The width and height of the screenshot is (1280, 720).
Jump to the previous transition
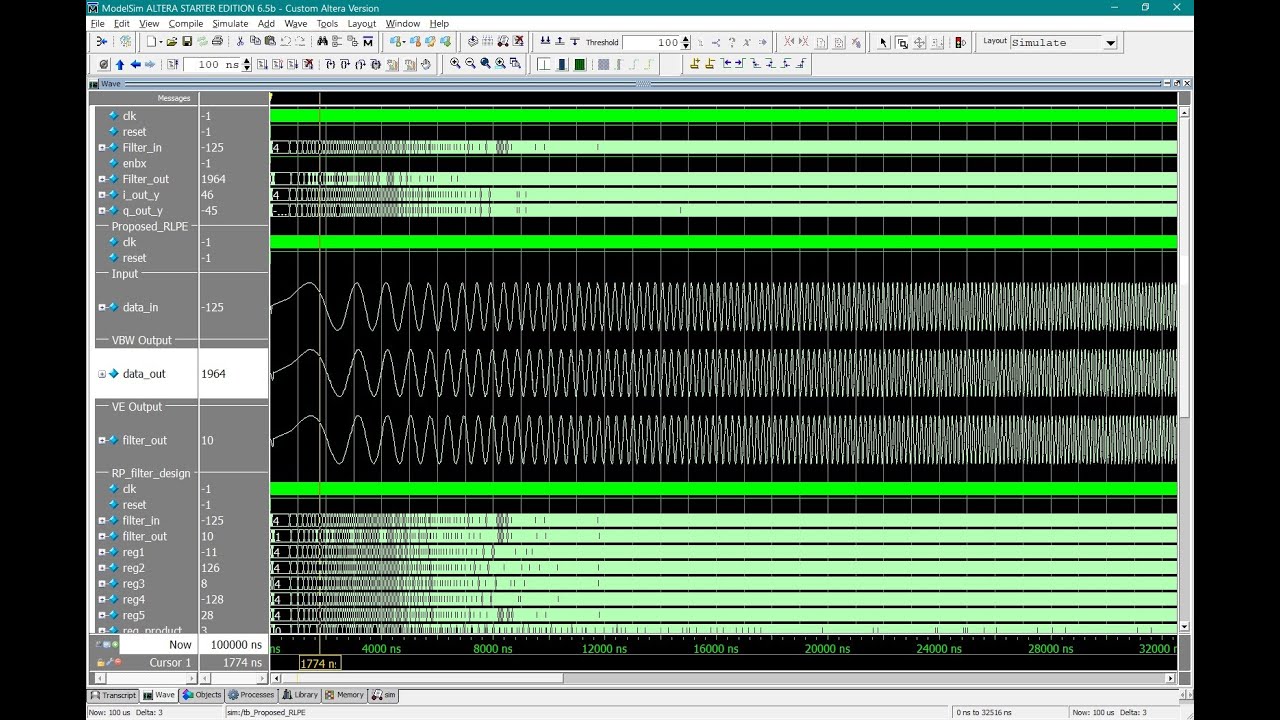[x=725, y=64]
